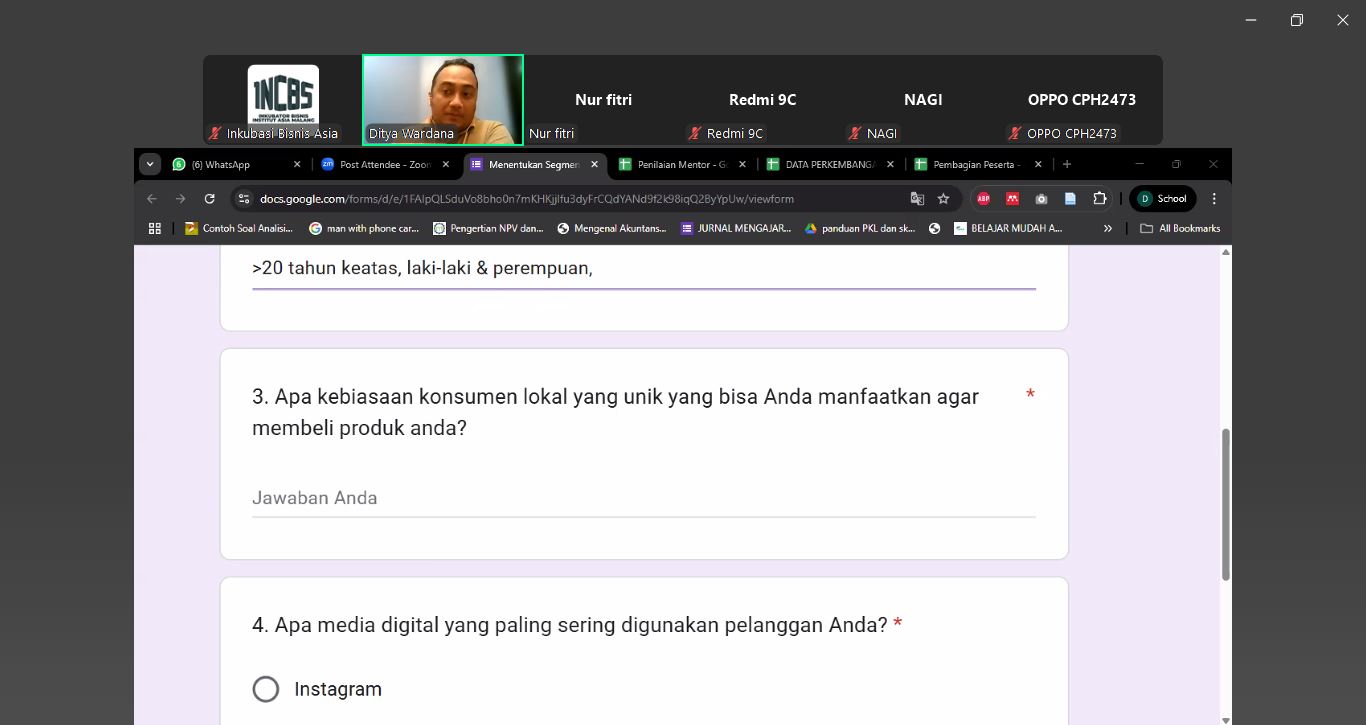Select the Instagram radio option
The height and width of the screenshot is (725, 1366).
266,689
